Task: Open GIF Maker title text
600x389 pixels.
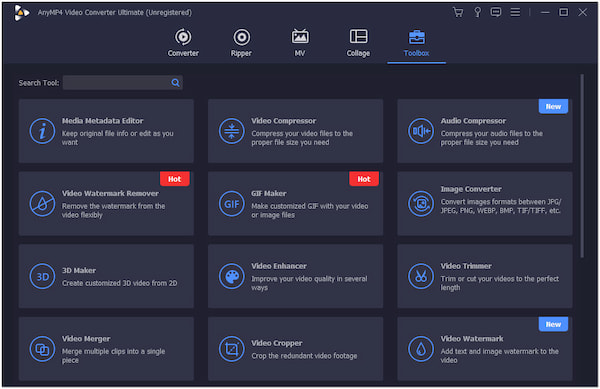Action: click(x=269, y=194)
